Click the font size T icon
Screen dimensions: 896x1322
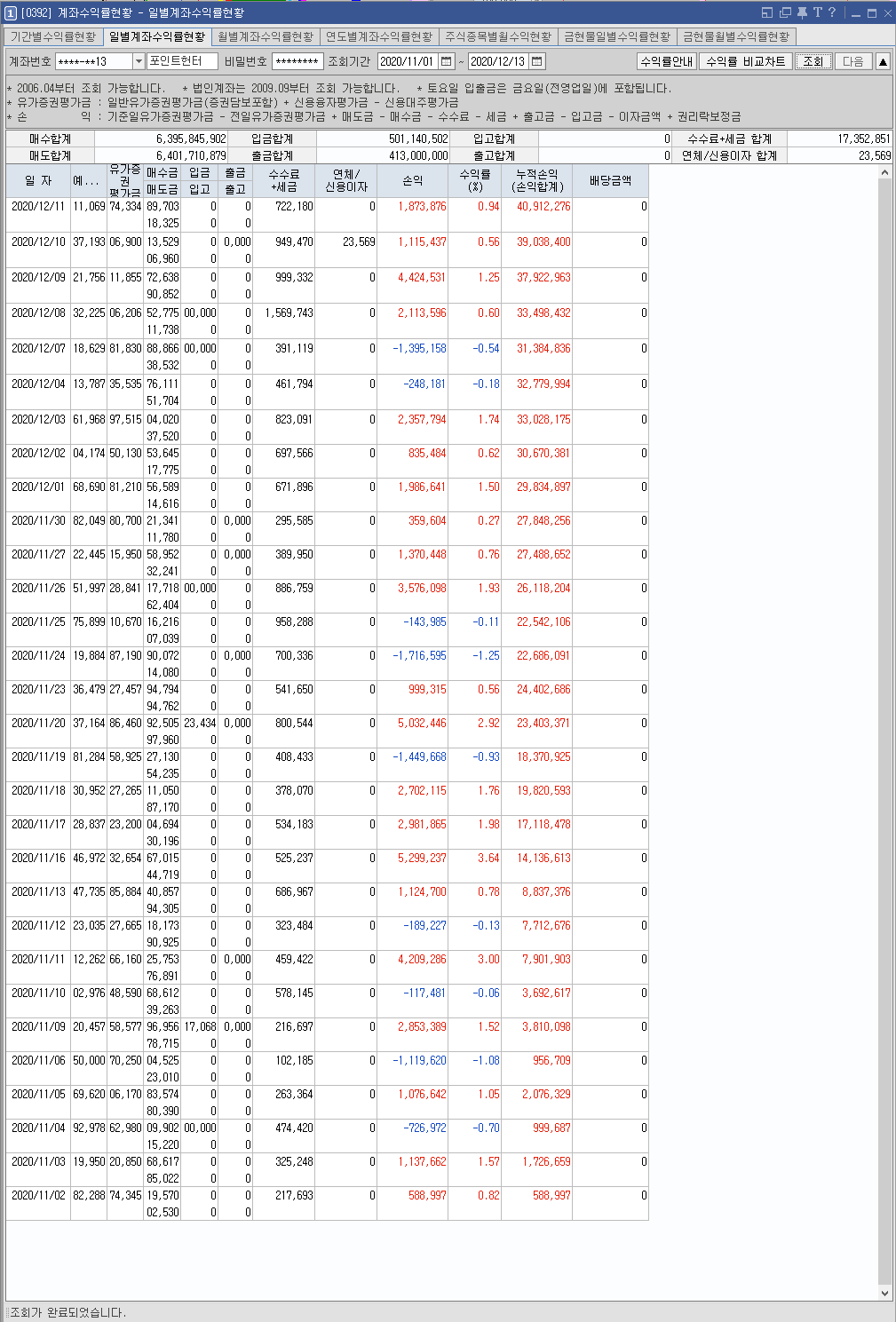(817, 12)
